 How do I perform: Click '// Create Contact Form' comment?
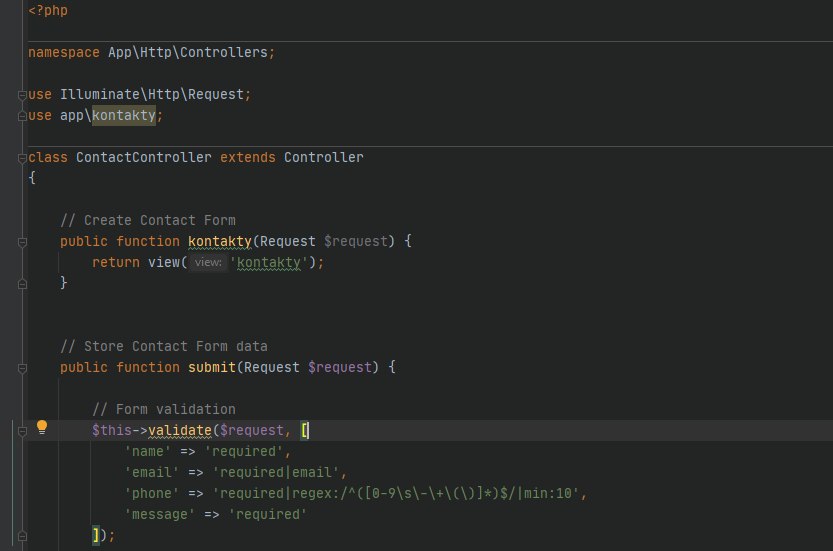point(148,220)
